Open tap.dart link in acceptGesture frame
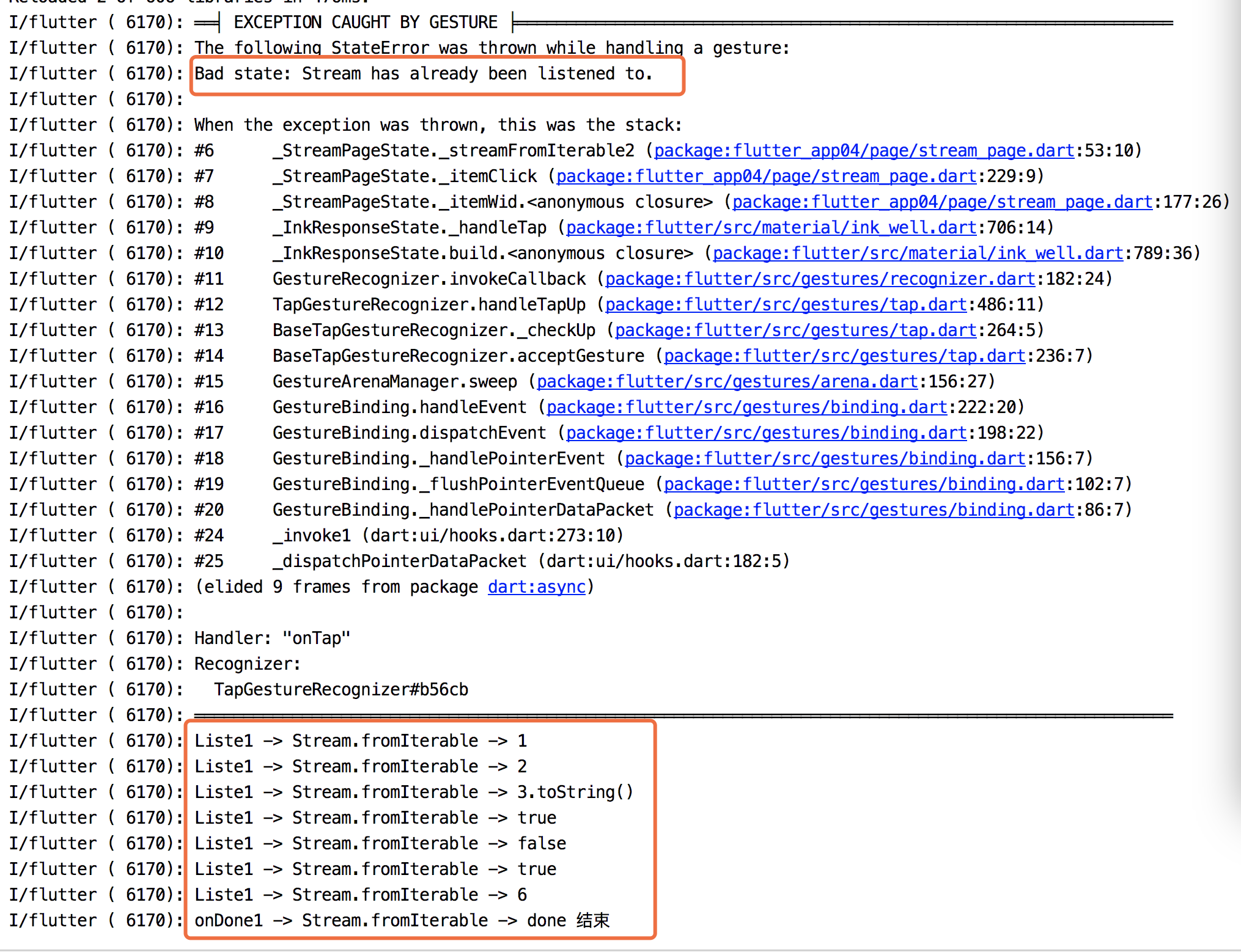1241x952 pixels. pos(844,356)
